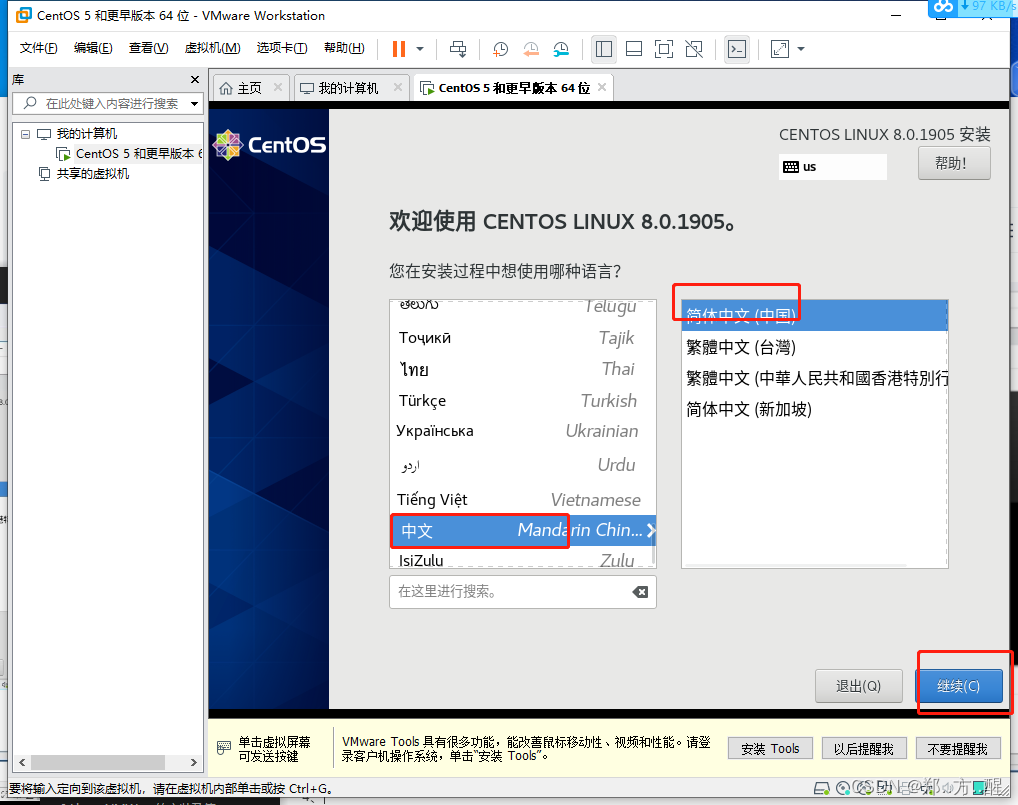Click library panel scroll right arrow
This screenshot has height=805, width=1018.
coord(193,762)
